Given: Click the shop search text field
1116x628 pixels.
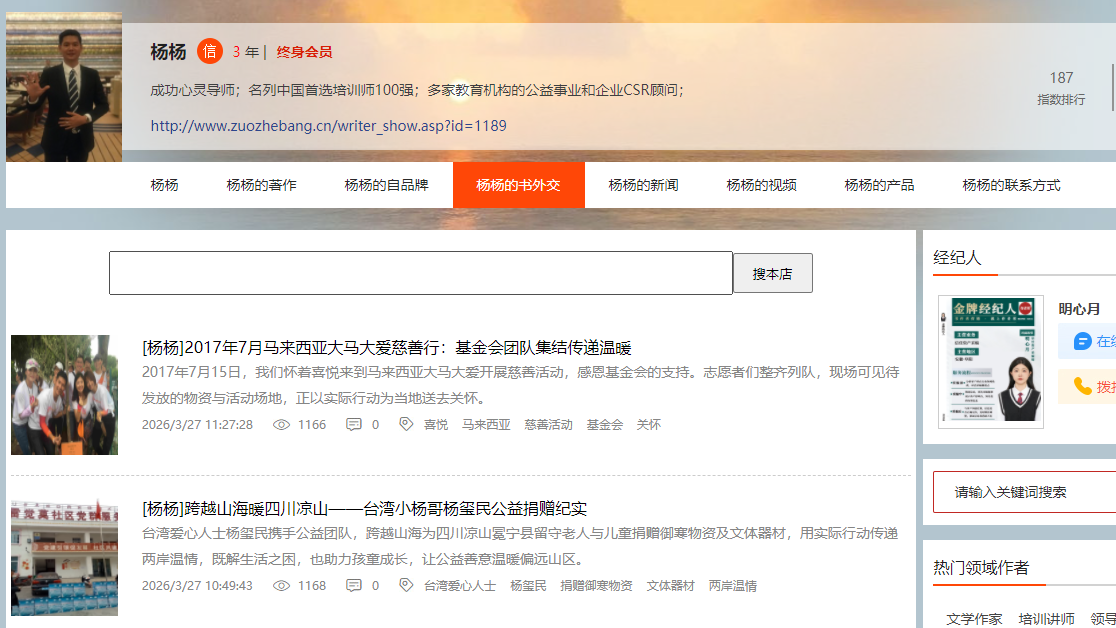Looking at the screenshot, I should (420, 273).
